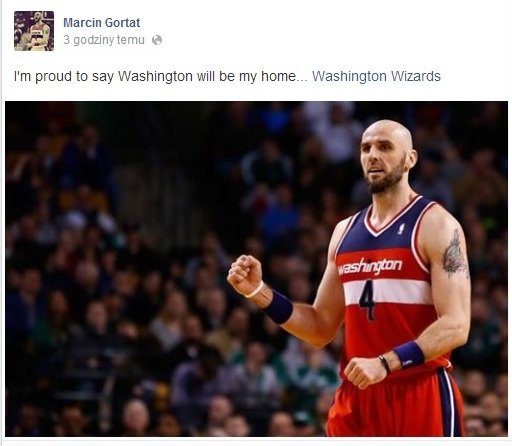Image resolution: width=512 pixels, height=446 pixels.
Task: Click the white band near the raised fist
Action: (255, 290)
